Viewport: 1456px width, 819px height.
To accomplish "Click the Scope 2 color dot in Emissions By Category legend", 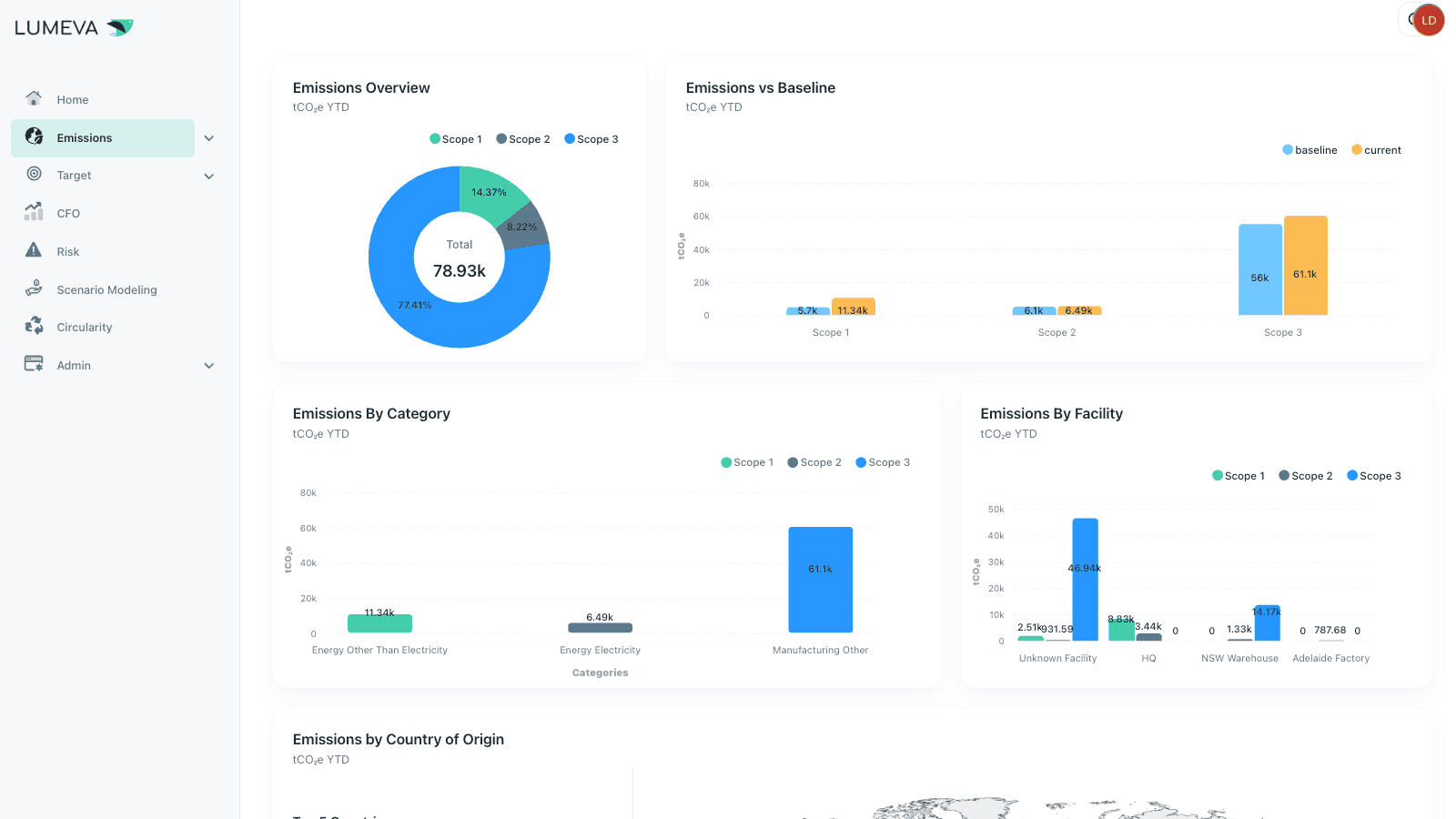I will 793,462.
